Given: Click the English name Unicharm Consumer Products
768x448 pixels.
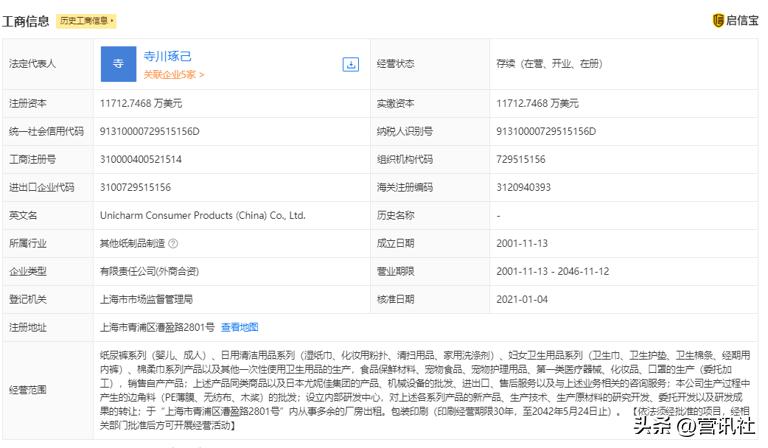Looking at the screenshot, I should (202, 215).
